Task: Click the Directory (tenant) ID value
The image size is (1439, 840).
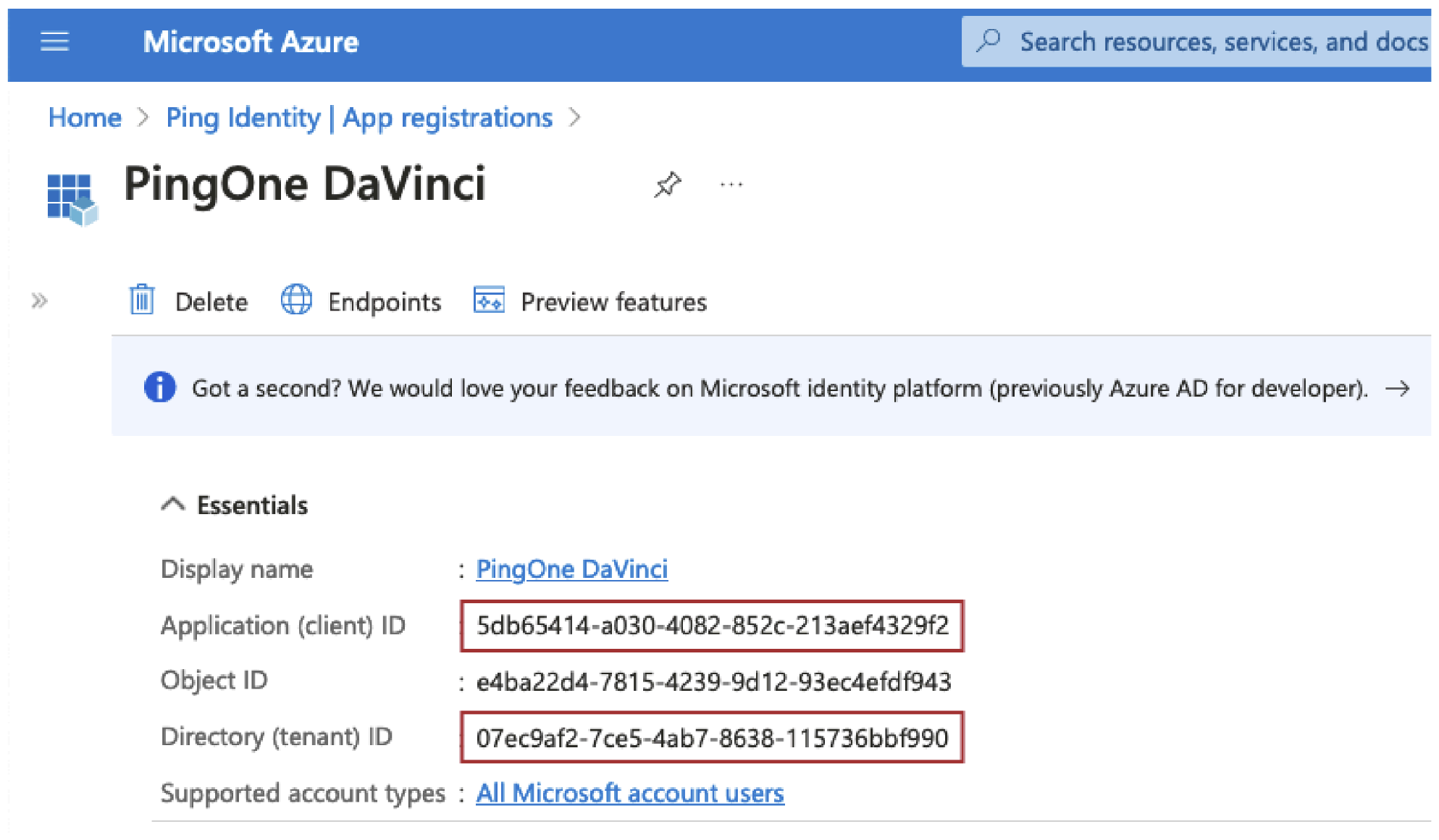Action: 712,738
